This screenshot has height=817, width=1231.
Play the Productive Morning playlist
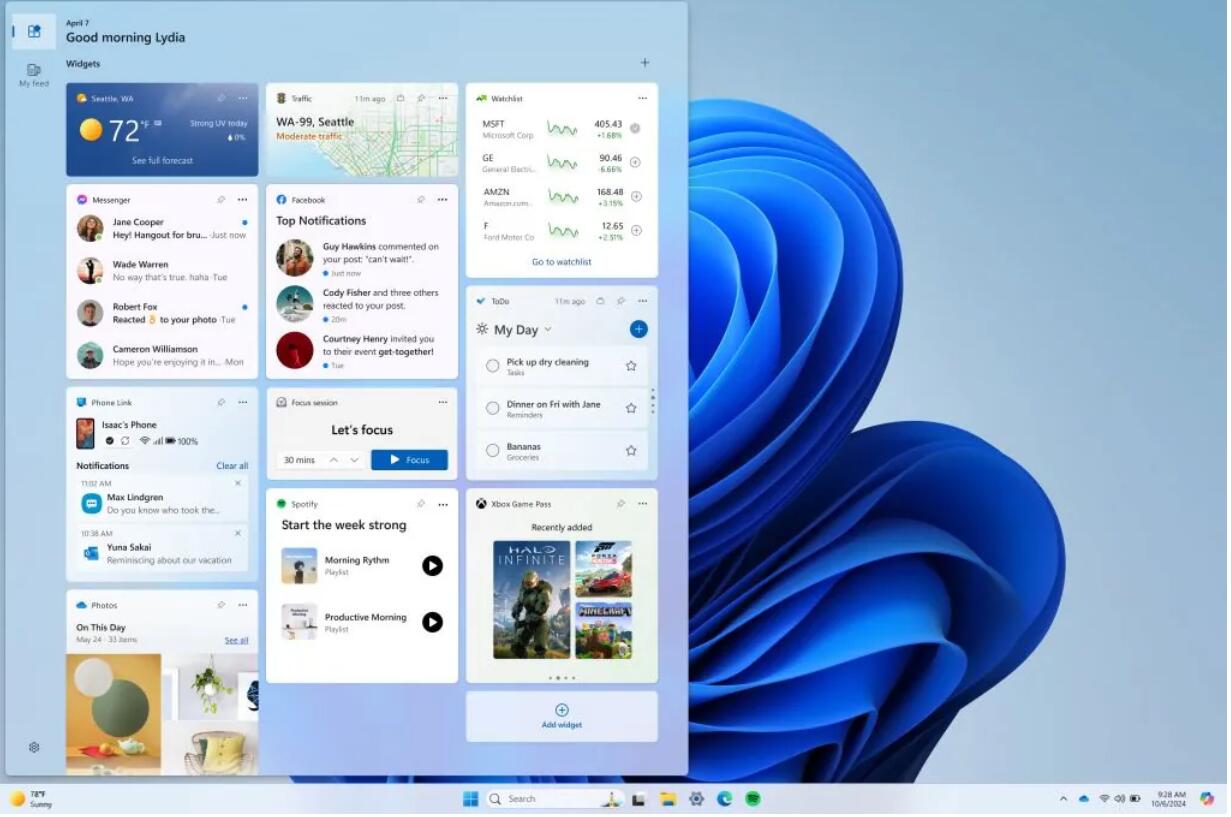click(434, 624)
